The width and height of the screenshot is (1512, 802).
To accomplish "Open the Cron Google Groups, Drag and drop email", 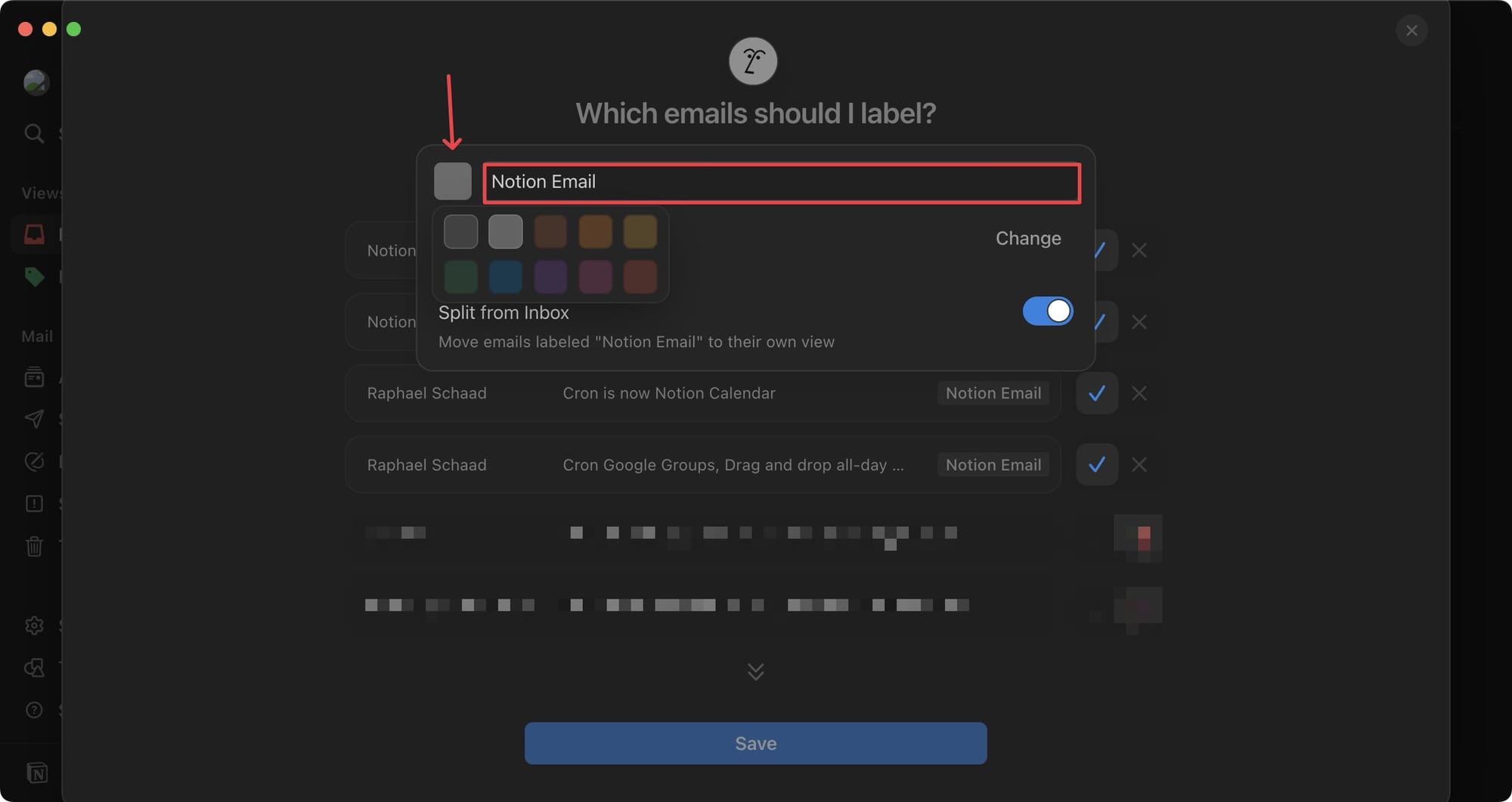I will (703, 465).
